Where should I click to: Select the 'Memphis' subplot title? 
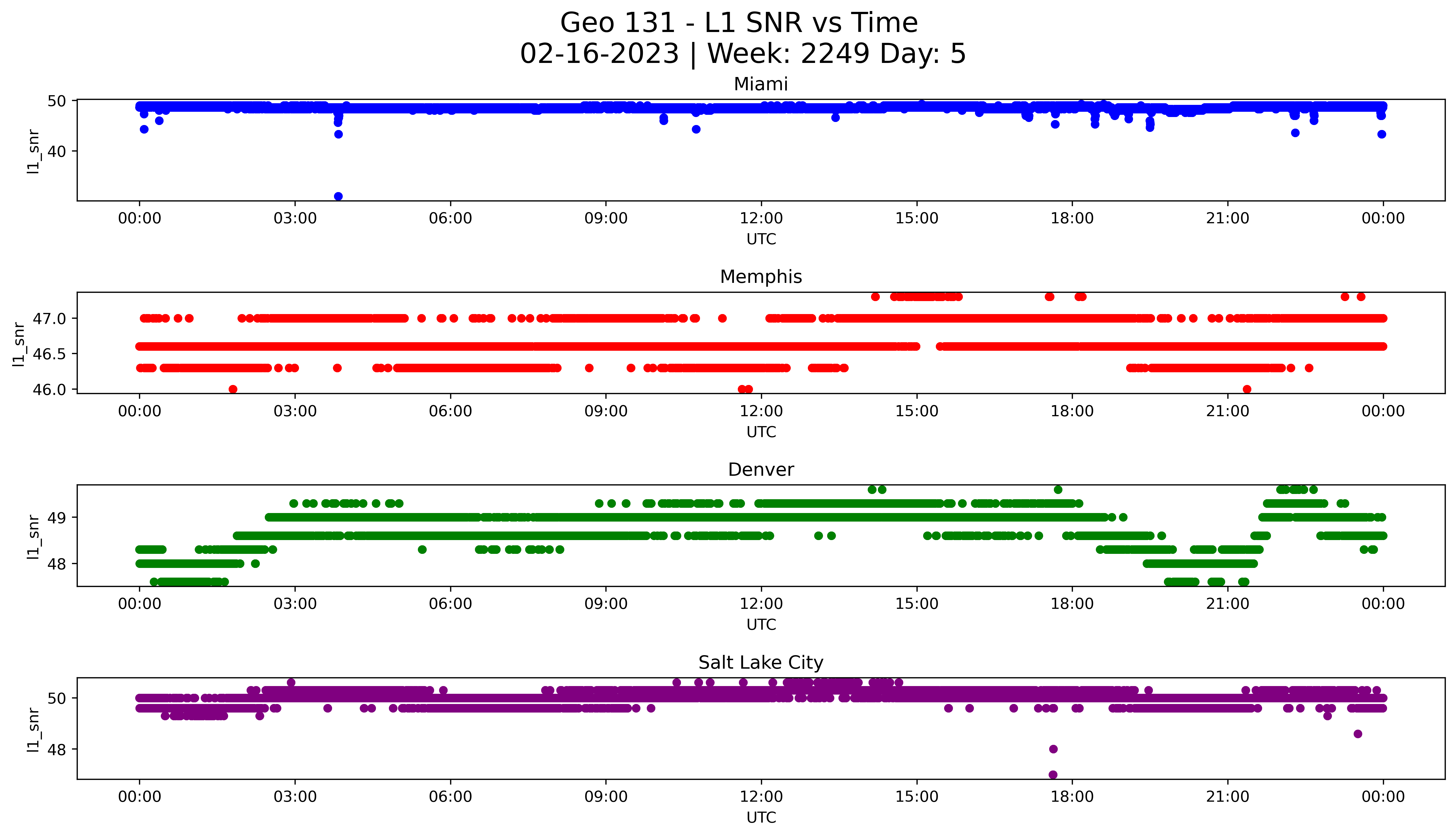click(x=760, y=277)
